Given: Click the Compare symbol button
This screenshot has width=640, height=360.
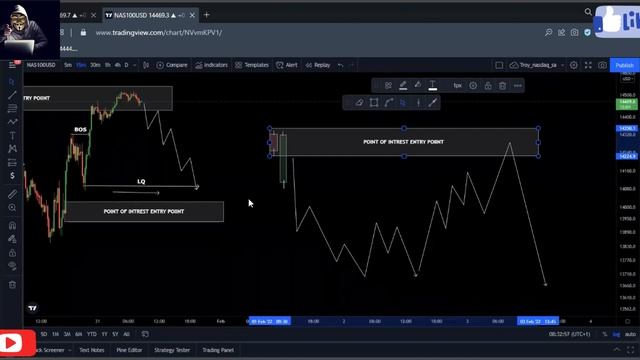Looking at the screenshot, I should pyautogui.click(x=172, y=65).
